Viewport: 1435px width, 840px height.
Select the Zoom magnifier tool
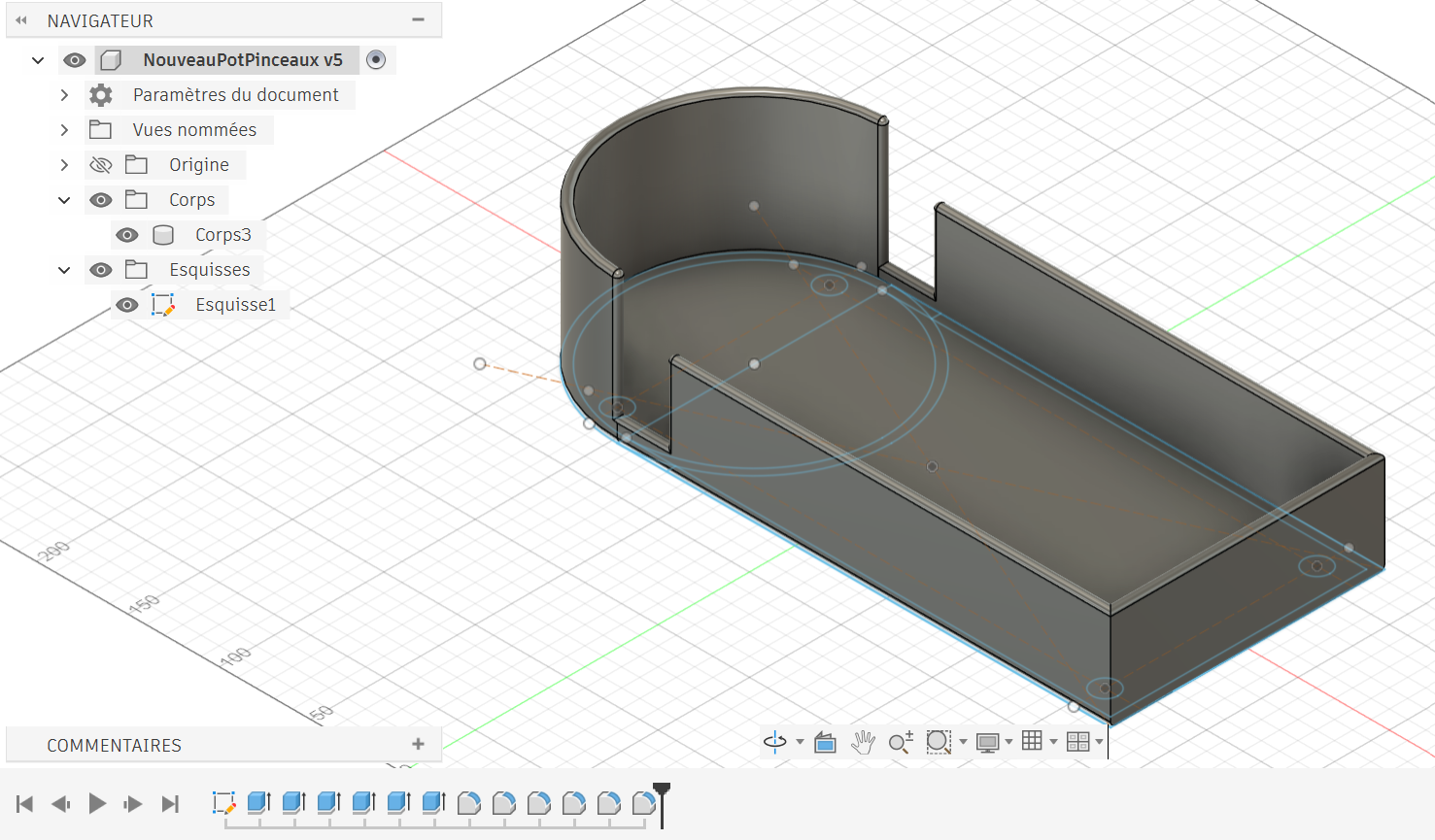901,742
